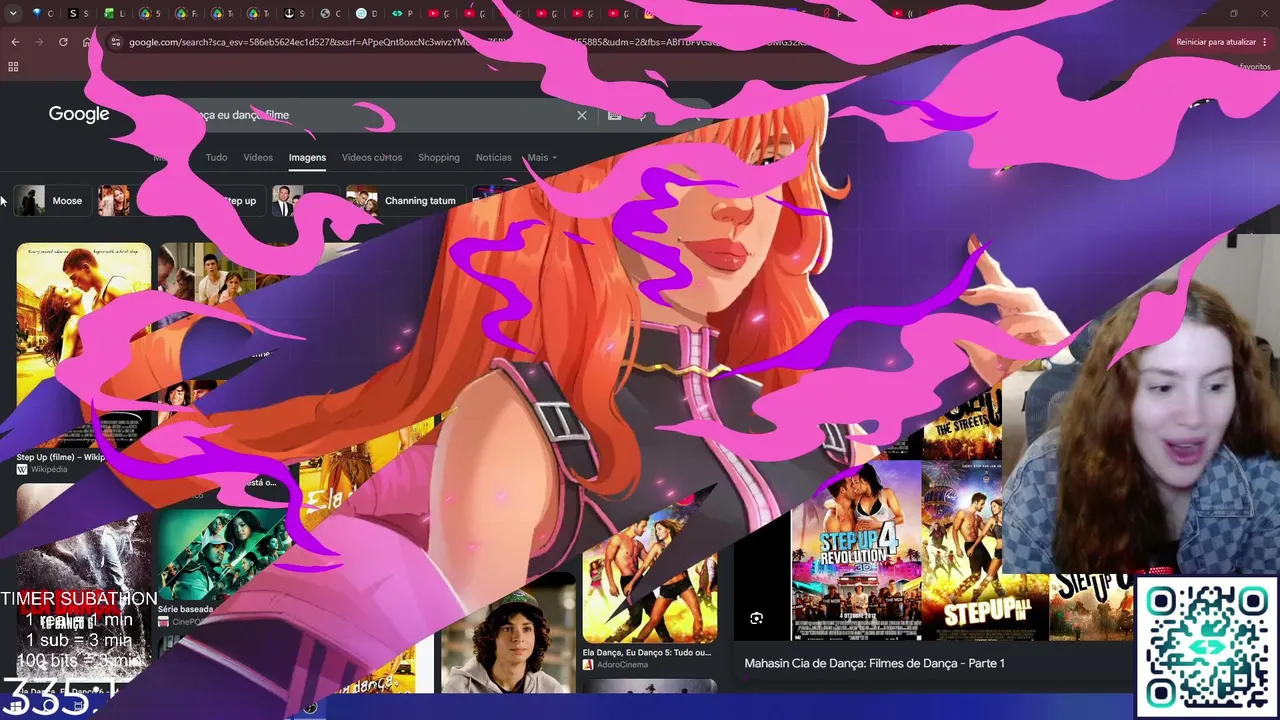The width and height of the screenshot is (1280, 720).
Task: Open the site info icon in address bar
Action: [116, 42]
